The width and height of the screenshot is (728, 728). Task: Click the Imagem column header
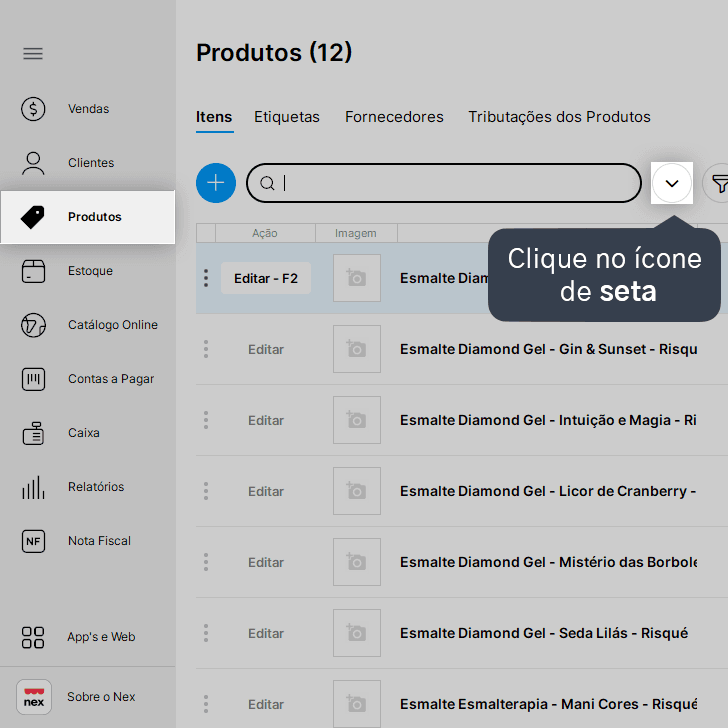coord(356,233)
